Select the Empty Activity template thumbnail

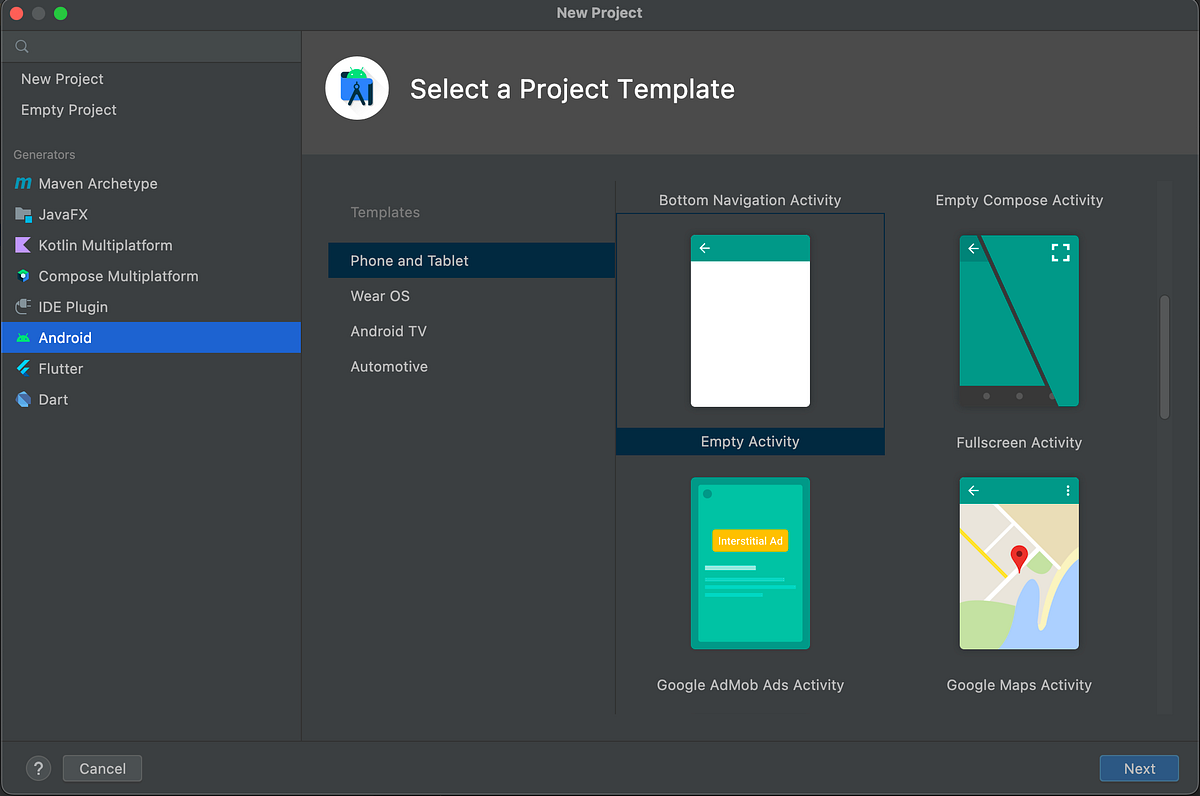point(750,321)
